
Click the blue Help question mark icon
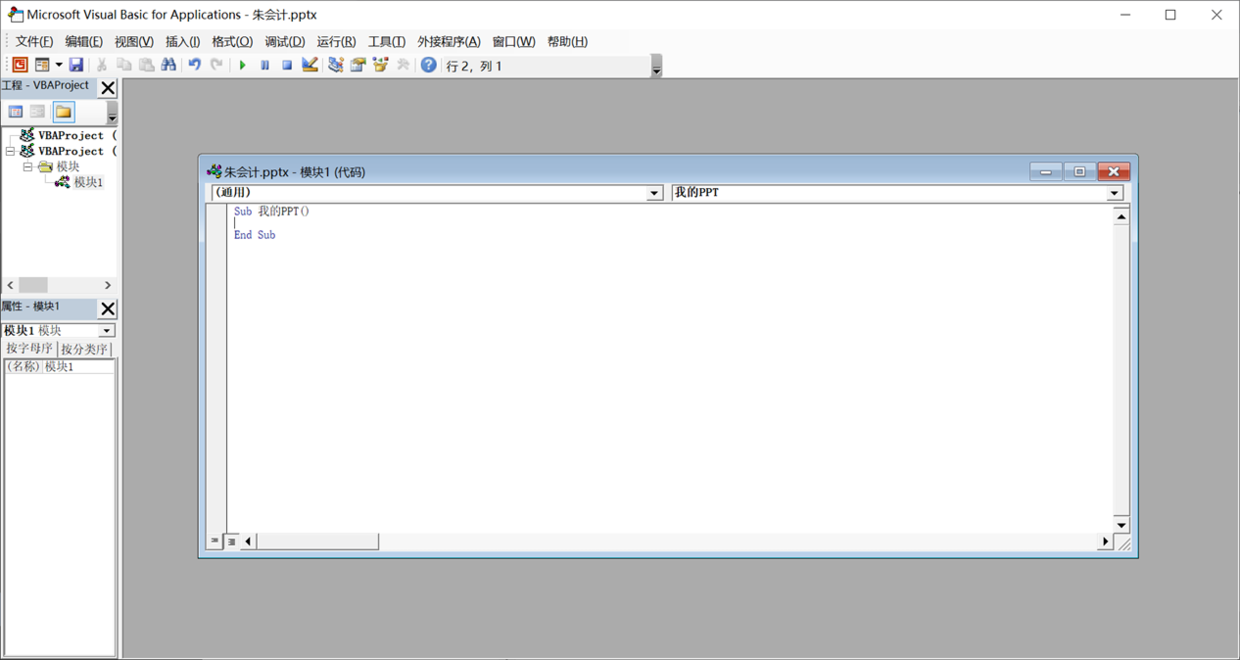pos(428,65)
